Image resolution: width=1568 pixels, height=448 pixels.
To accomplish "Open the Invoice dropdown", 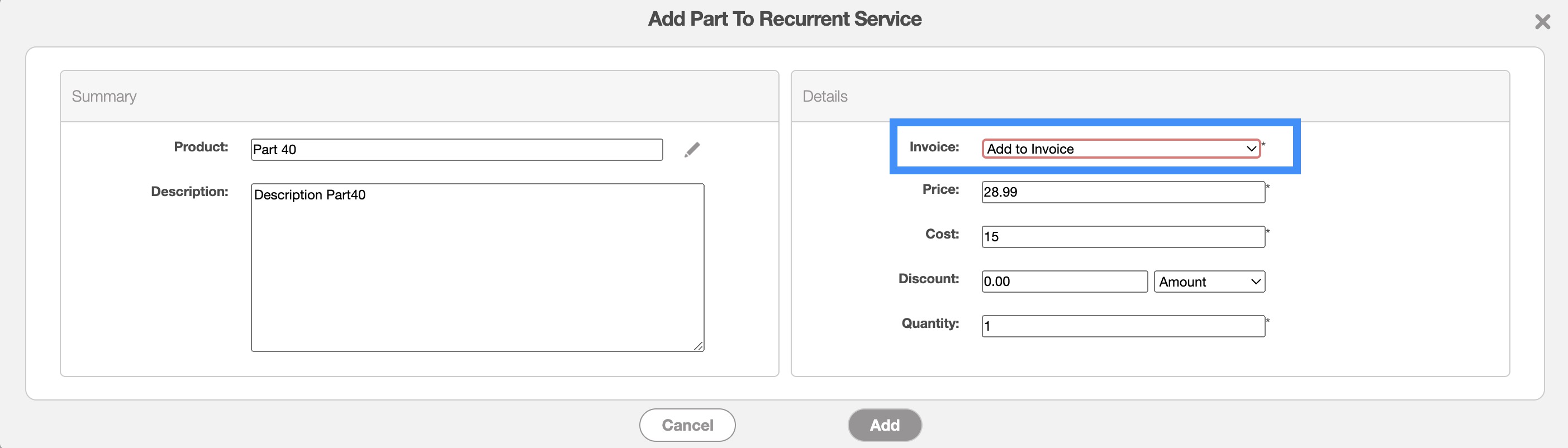I will [1120, 149].
